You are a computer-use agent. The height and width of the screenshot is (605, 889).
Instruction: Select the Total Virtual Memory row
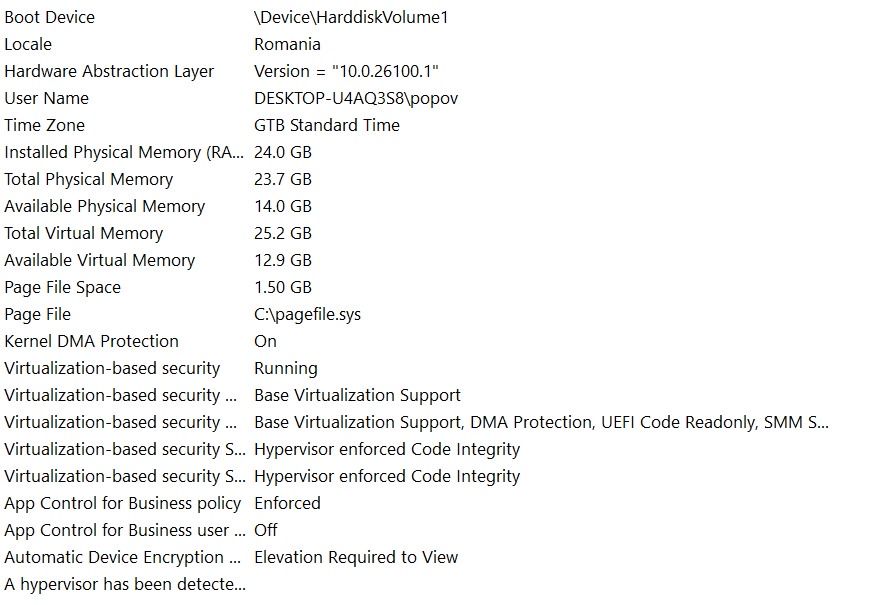(83, 233)
